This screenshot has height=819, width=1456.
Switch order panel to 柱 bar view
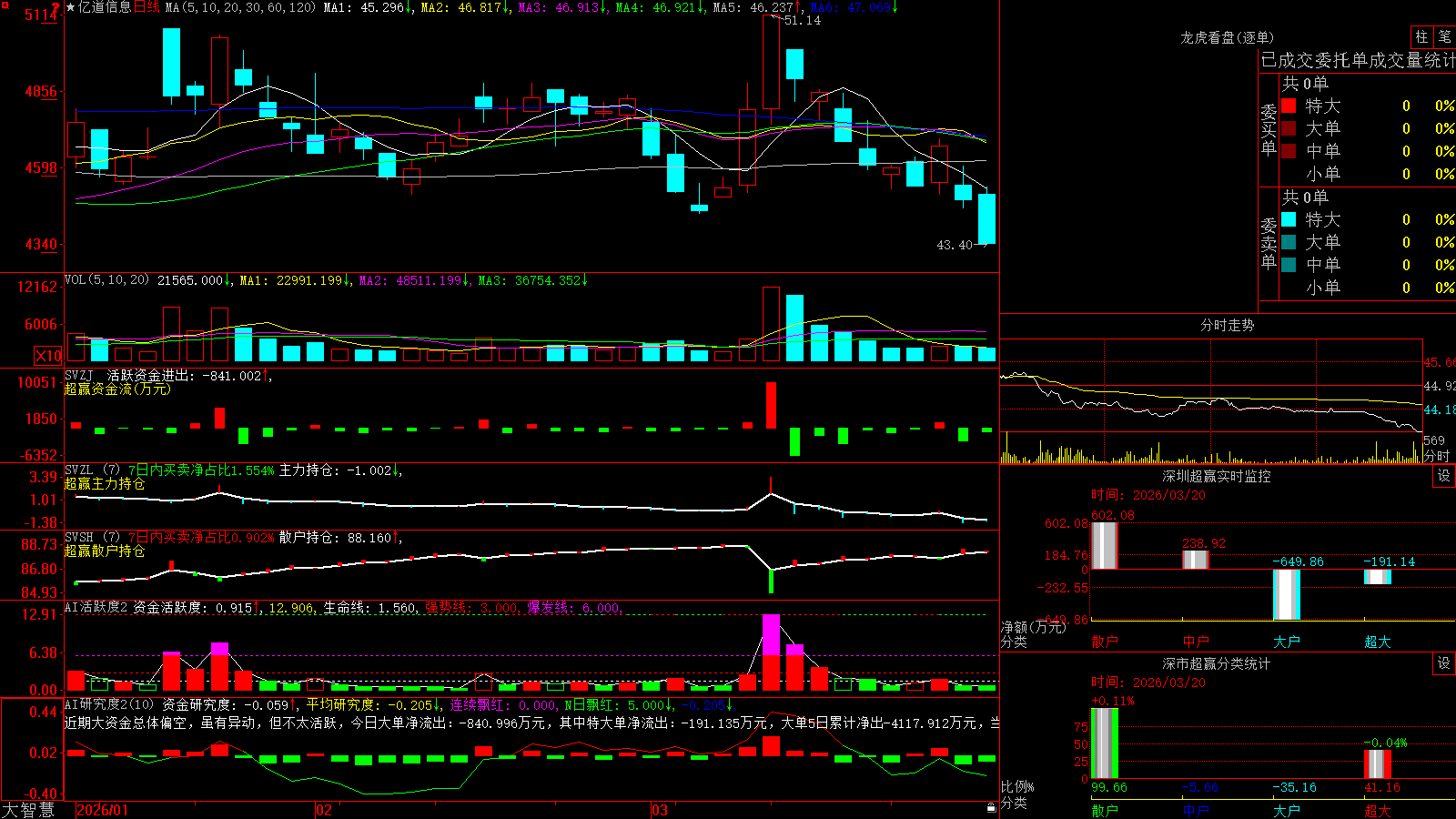tap(1421, 37)
